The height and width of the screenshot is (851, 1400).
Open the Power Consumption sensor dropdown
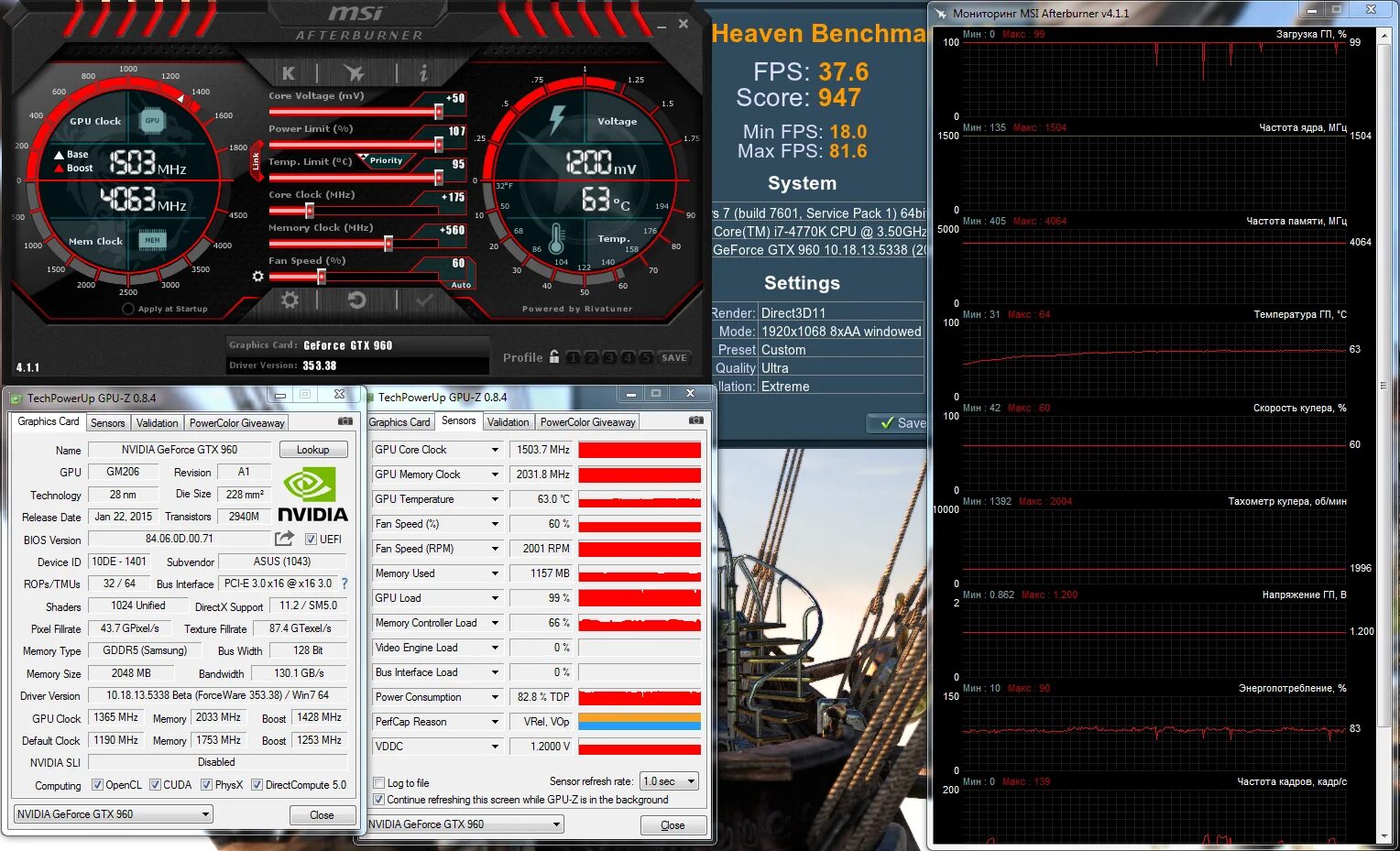tap(495, 697)
